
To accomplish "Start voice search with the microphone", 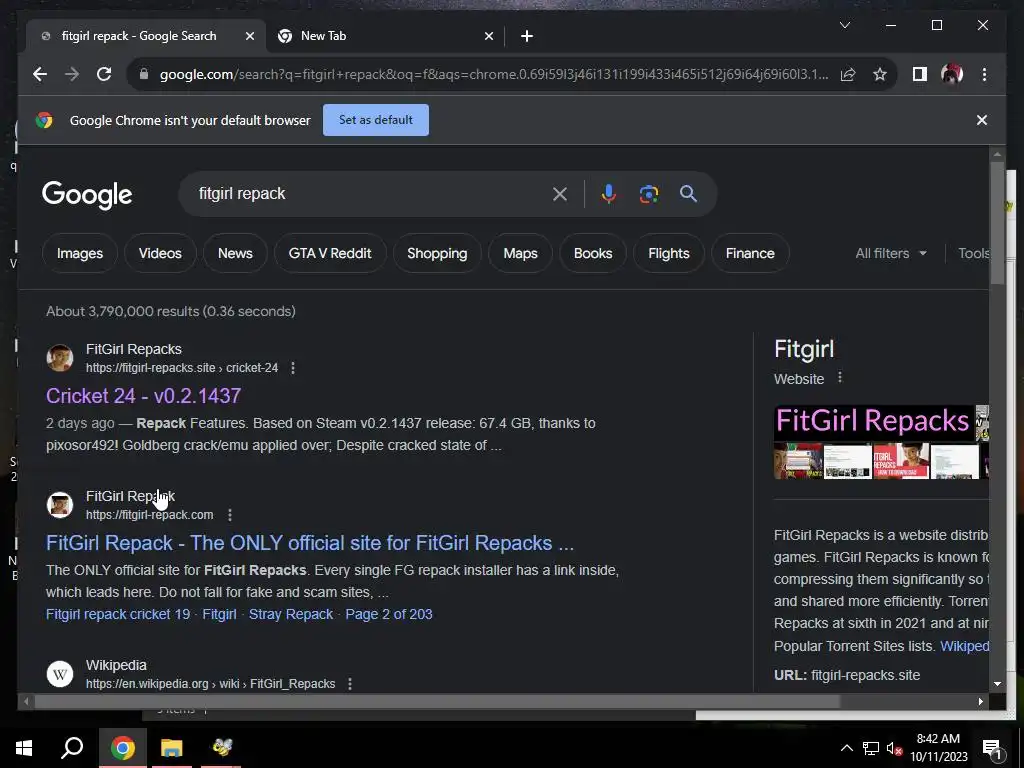I will coord(609,194).
